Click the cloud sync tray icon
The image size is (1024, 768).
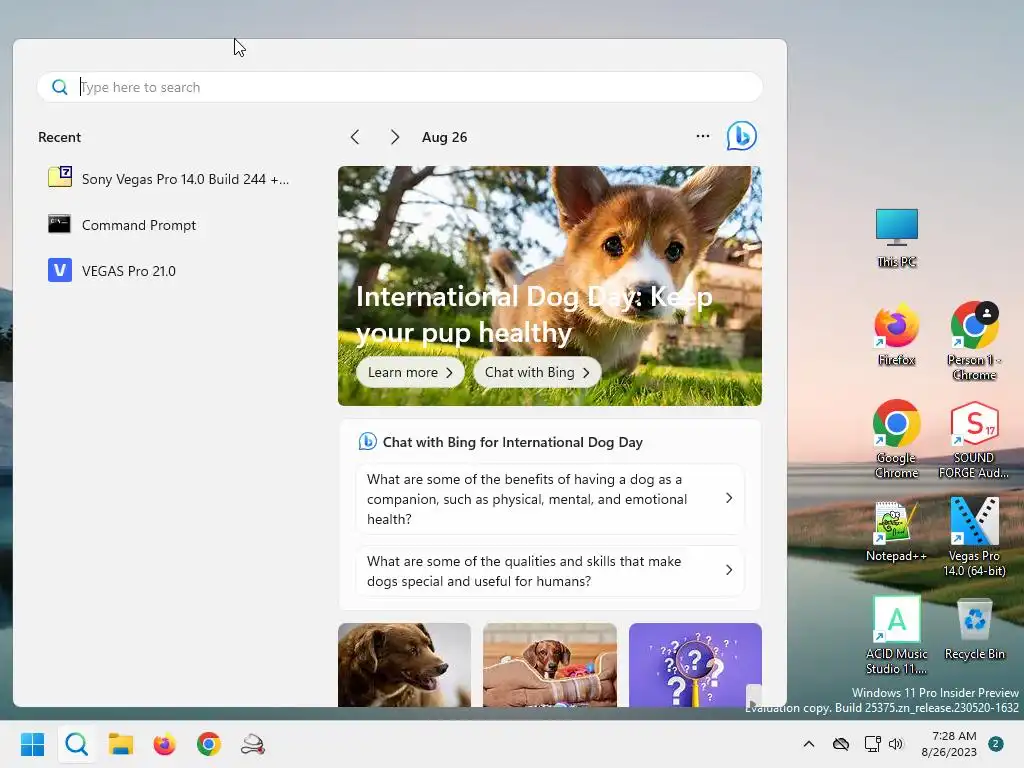[840, 744]
